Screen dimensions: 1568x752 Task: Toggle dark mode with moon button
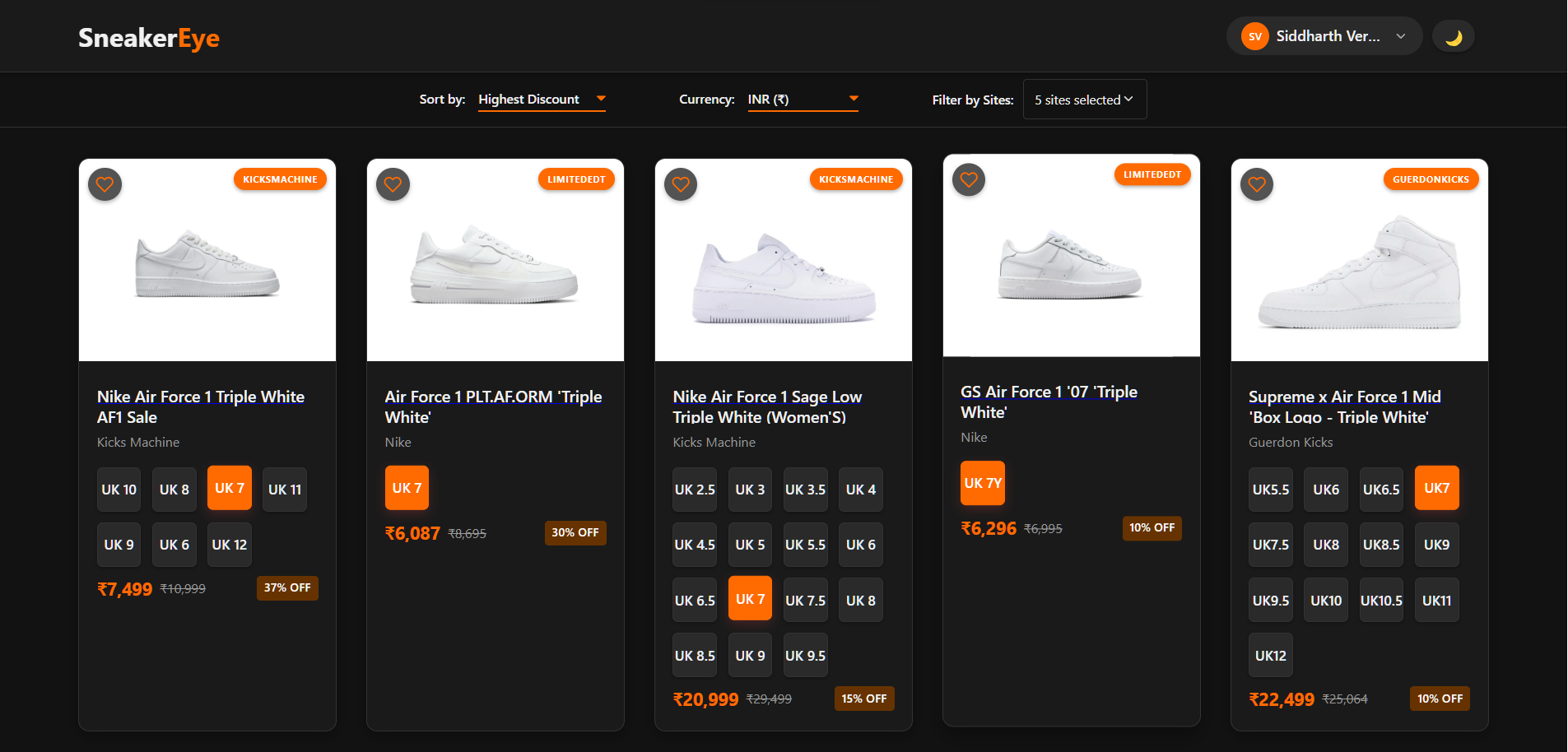(x=1454, y=37)
